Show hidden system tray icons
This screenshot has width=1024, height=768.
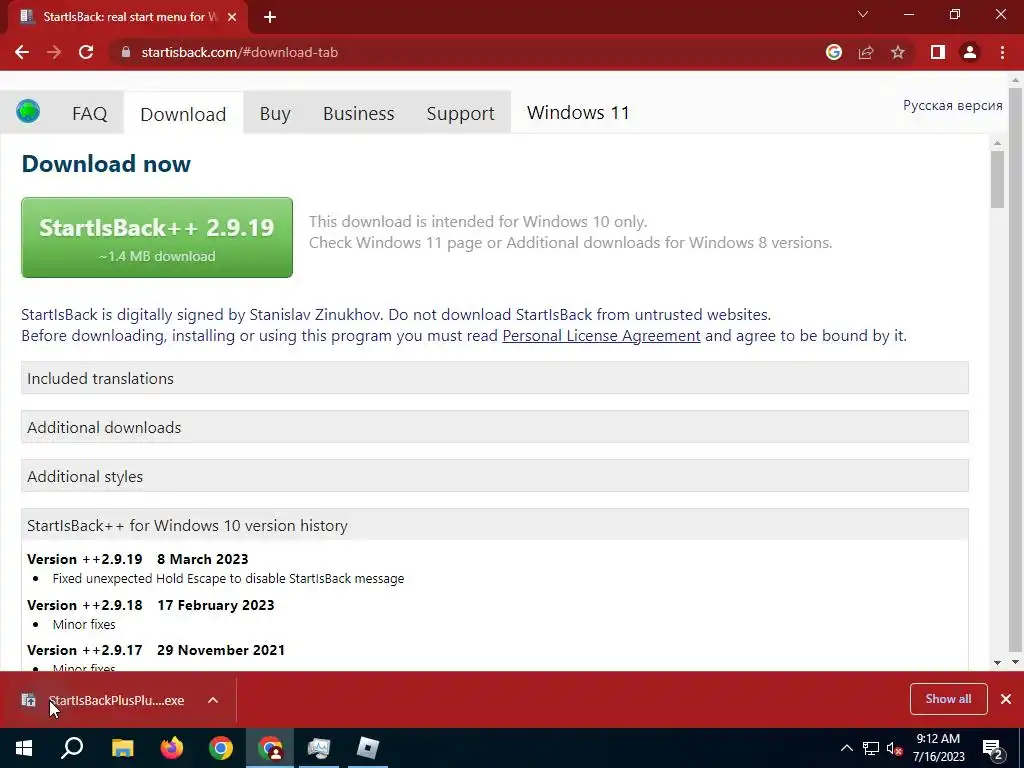point(846,748)
